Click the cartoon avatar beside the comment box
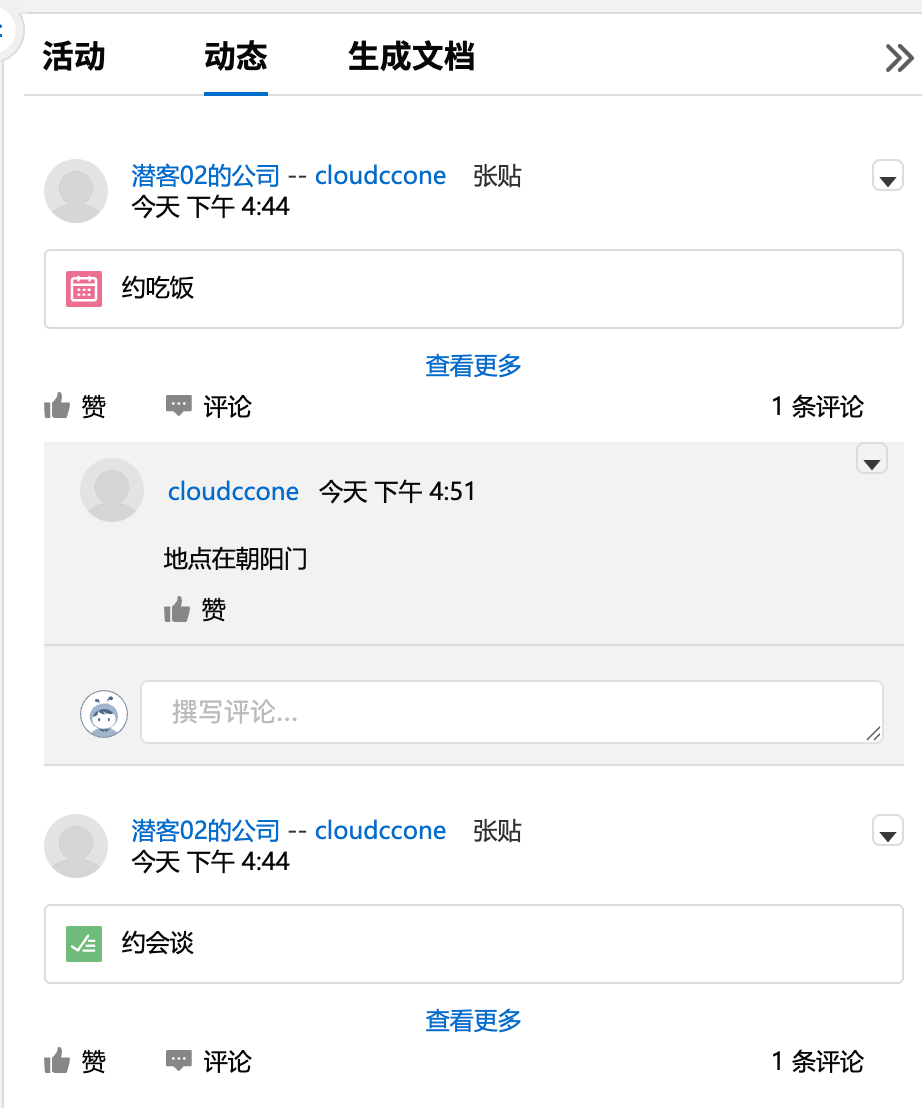The width and height of the screenshot is (922, 1108). tap(105, 713)
